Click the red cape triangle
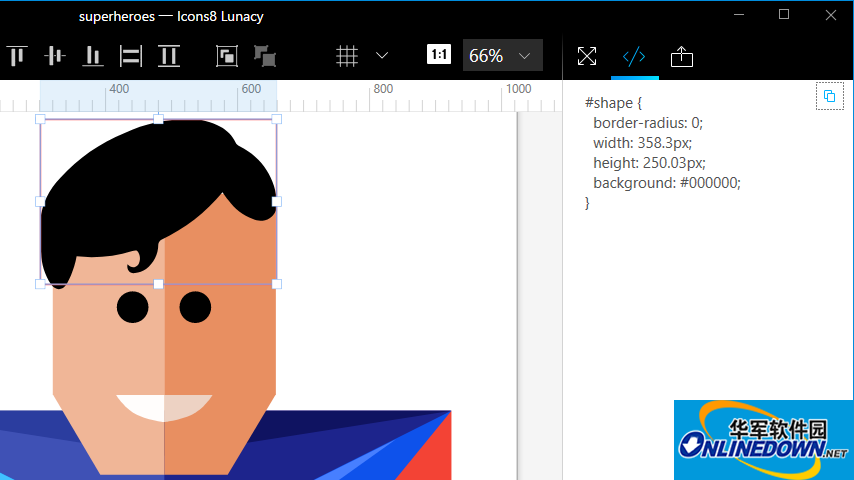Image resolution: width=854 pixels, height=480 pixels. click(428, 449)
